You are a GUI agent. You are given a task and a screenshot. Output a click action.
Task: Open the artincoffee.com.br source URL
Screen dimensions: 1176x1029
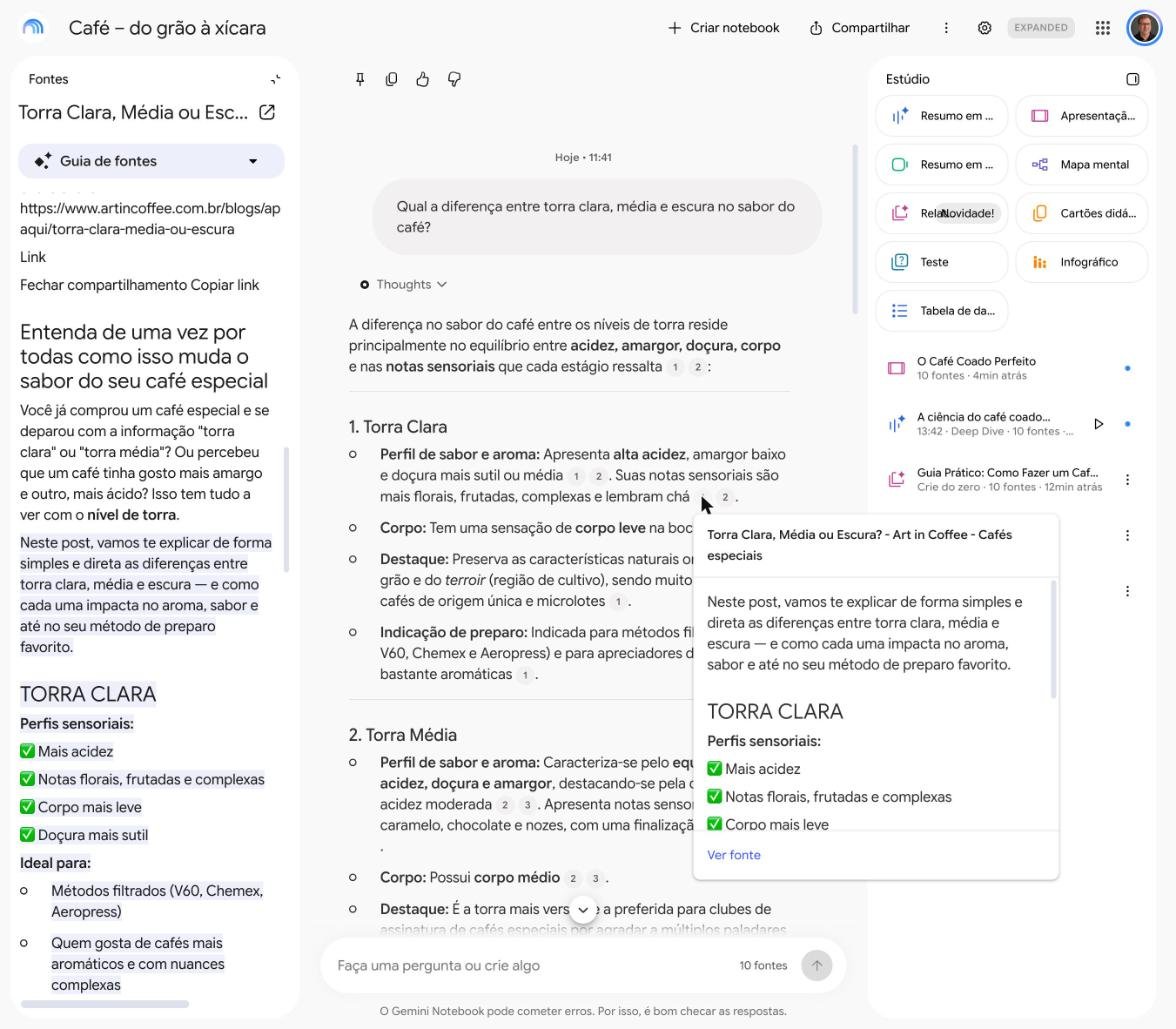point(150,219)
